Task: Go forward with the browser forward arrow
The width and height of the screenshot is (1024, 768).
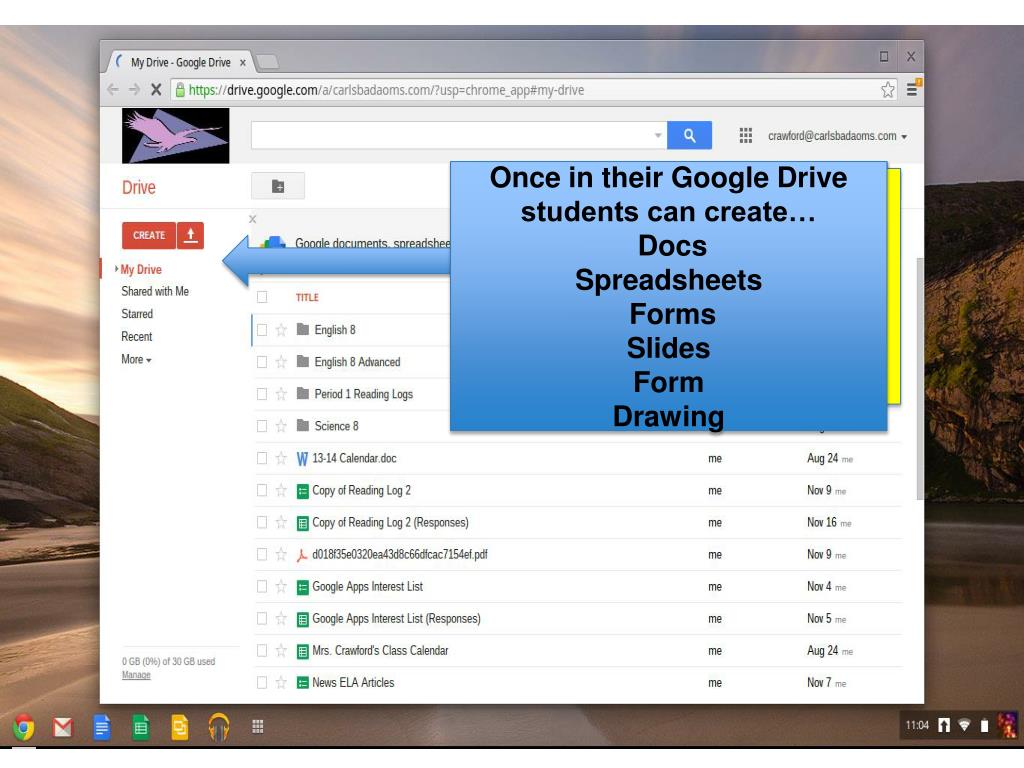Action: click(x=135, y=89)
